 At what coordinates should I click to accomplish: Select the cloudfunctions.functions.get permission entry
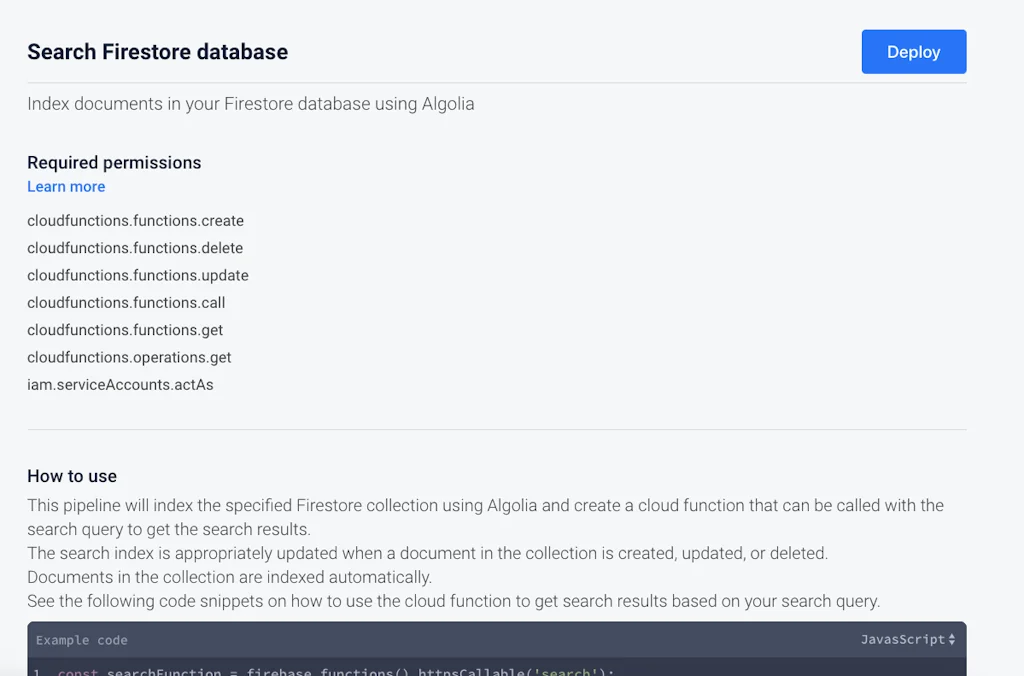tap(124, 330)
